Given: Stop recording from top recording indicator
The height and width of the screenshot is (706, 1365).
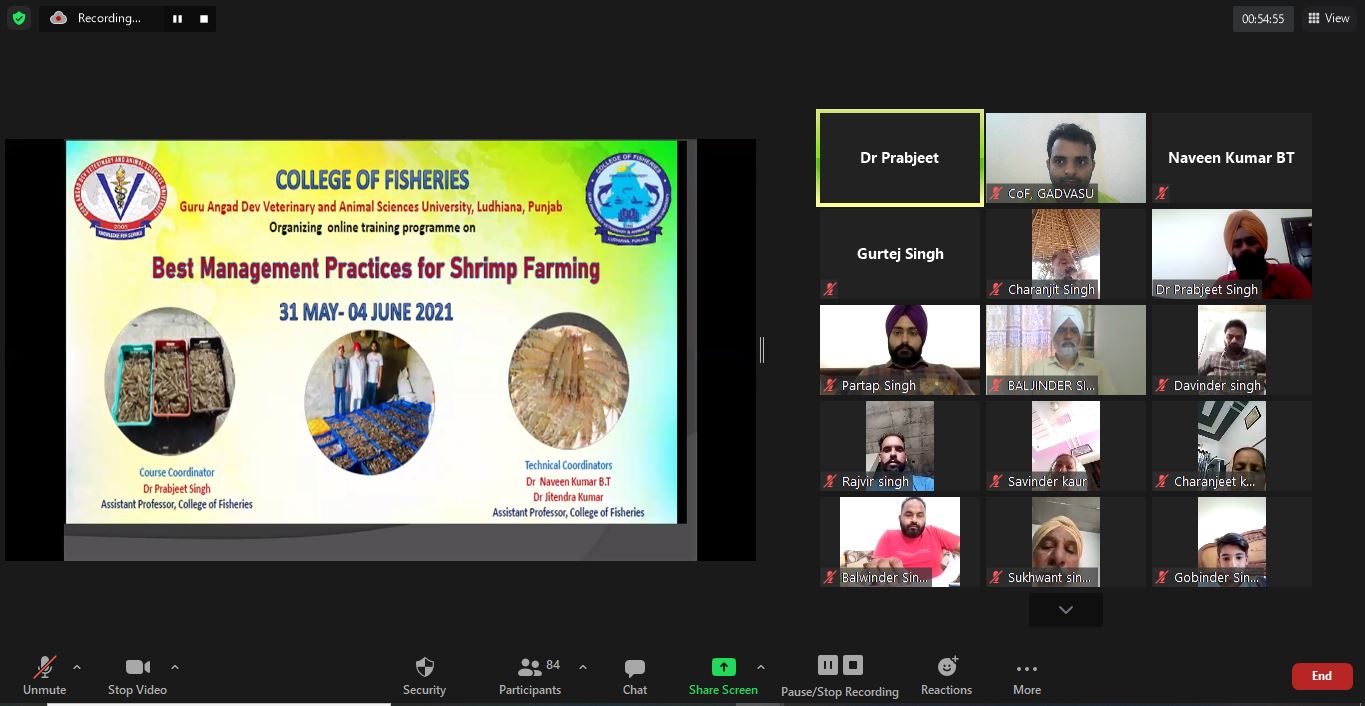Looking at the screenshot, I should (204, 18).
